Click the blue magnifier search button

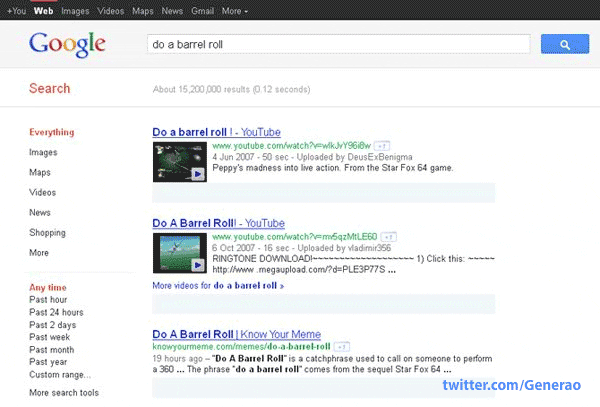pyautogui.click(x=565, y=44)
